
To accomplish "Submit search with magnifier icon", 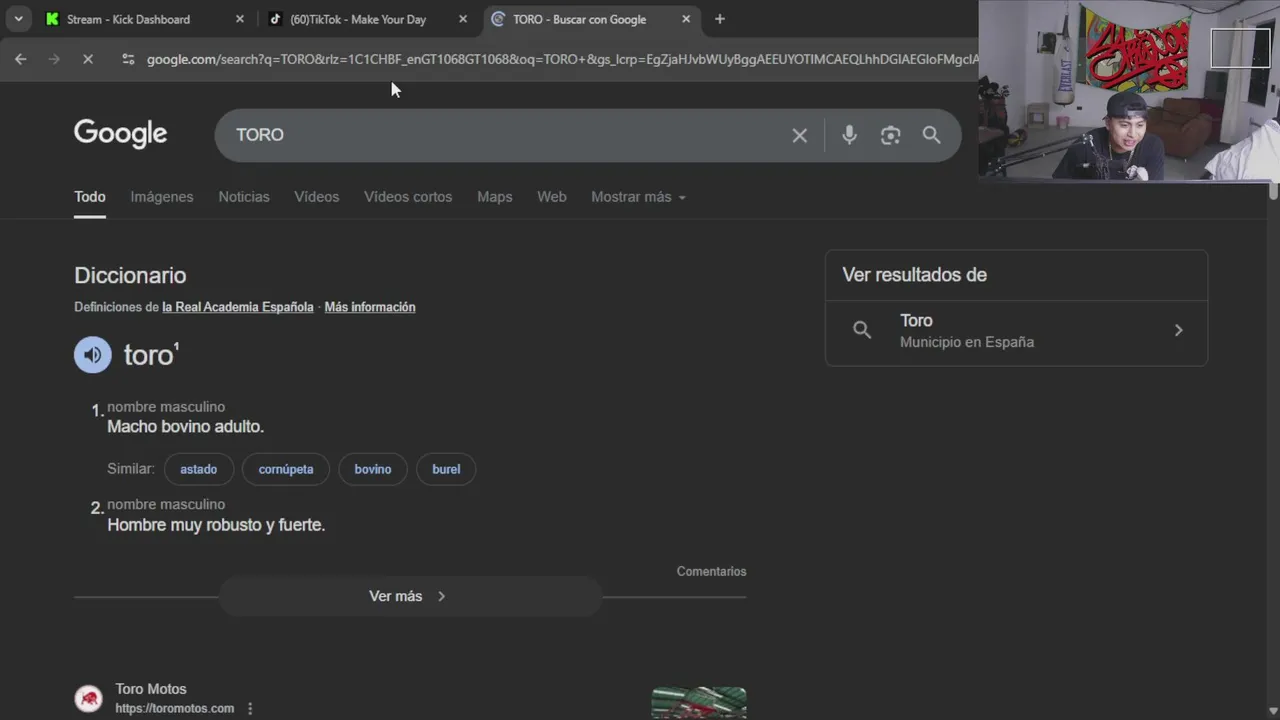I will click(931, 135).
